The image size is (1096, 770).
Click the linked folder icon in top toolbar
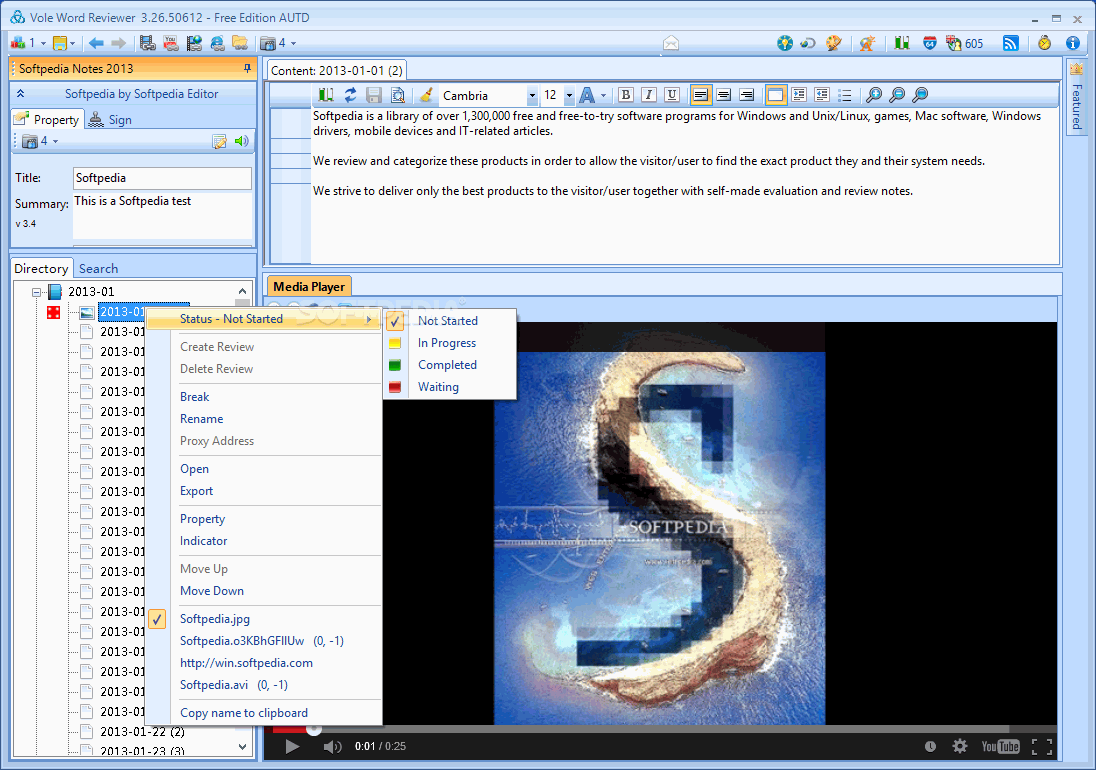click(240, 43)
